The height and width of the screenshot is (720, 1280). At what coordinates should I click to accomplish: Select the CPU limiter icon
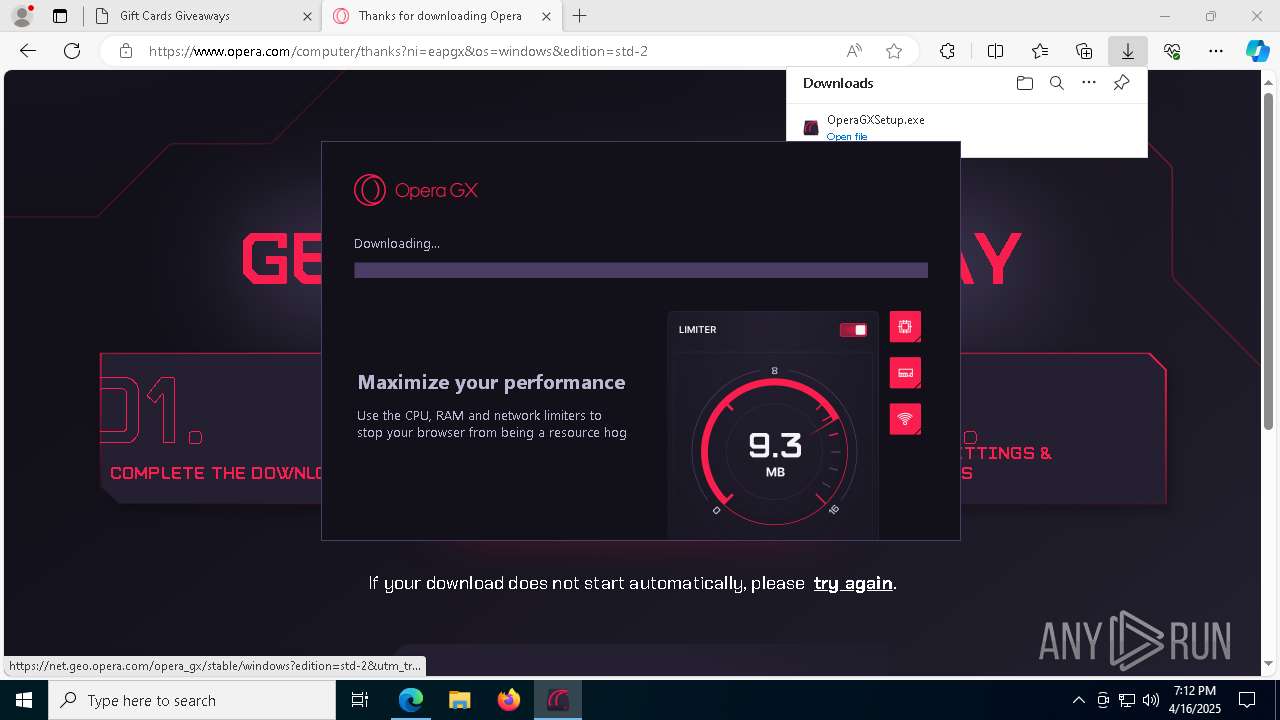905,326
